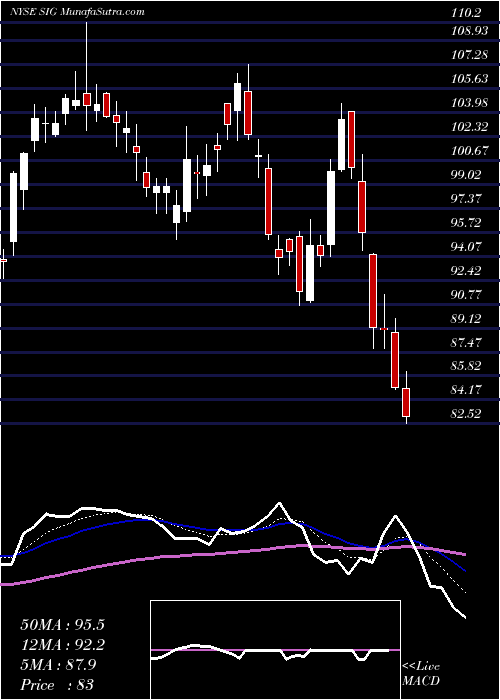Click the 50MA : 95.5 readout
500x700 pixels.
pos(62,625)
